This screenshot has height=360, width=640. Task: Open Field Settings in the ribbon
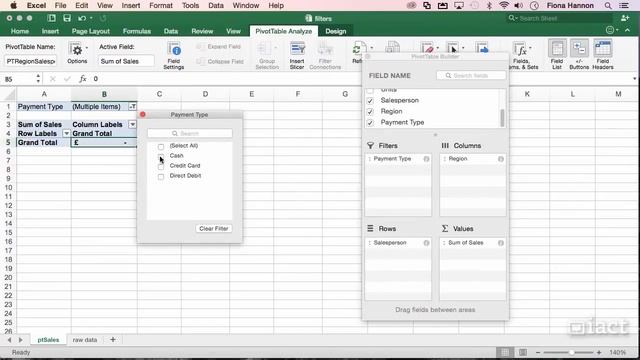[174, 55]
